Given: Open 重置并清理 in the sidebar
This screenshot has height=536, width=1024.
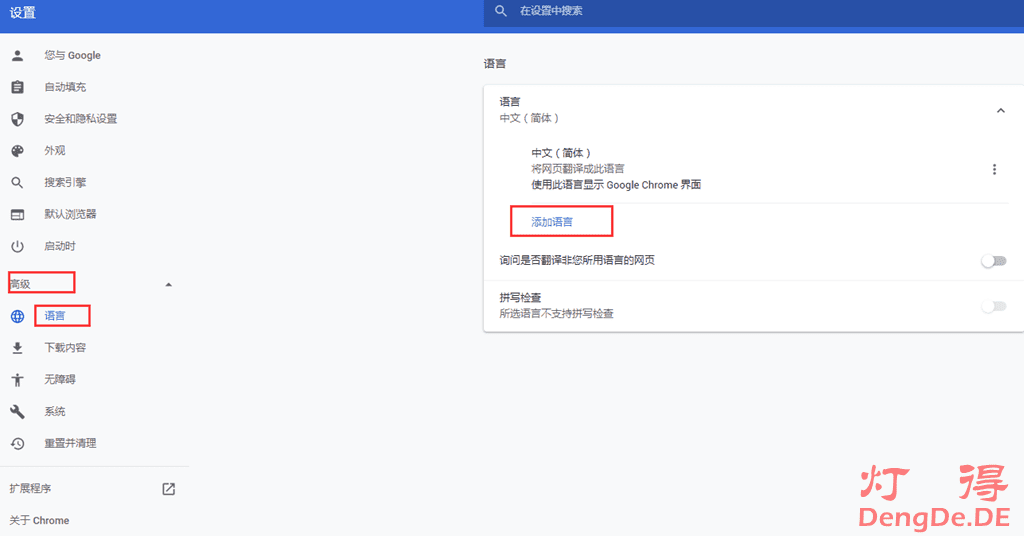Looking at the screenshot, I should pyautogui.click(x=70, y=443).
